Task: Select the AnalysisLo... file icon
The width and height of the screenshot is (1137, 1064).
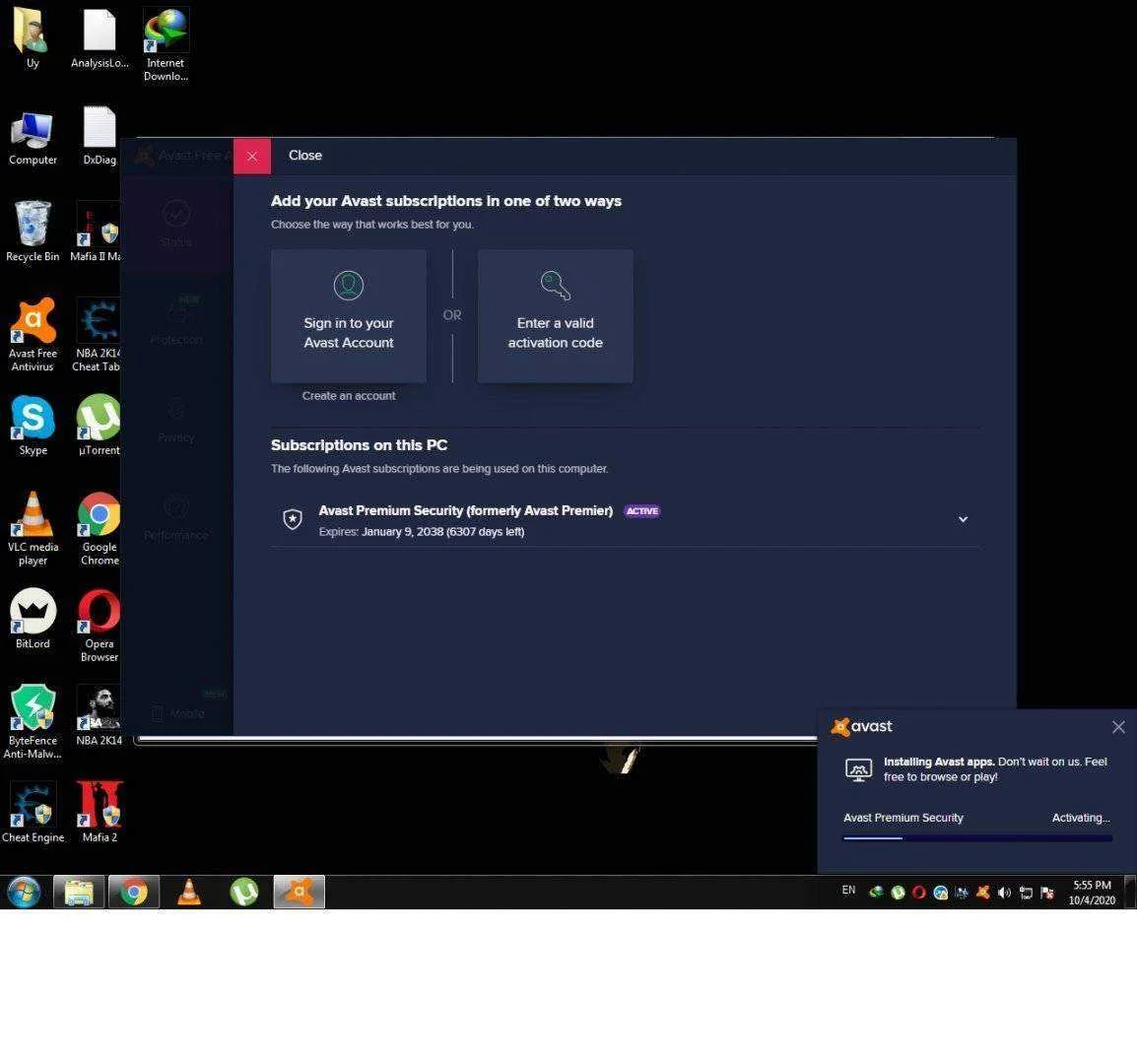Action: pos(100,37)
